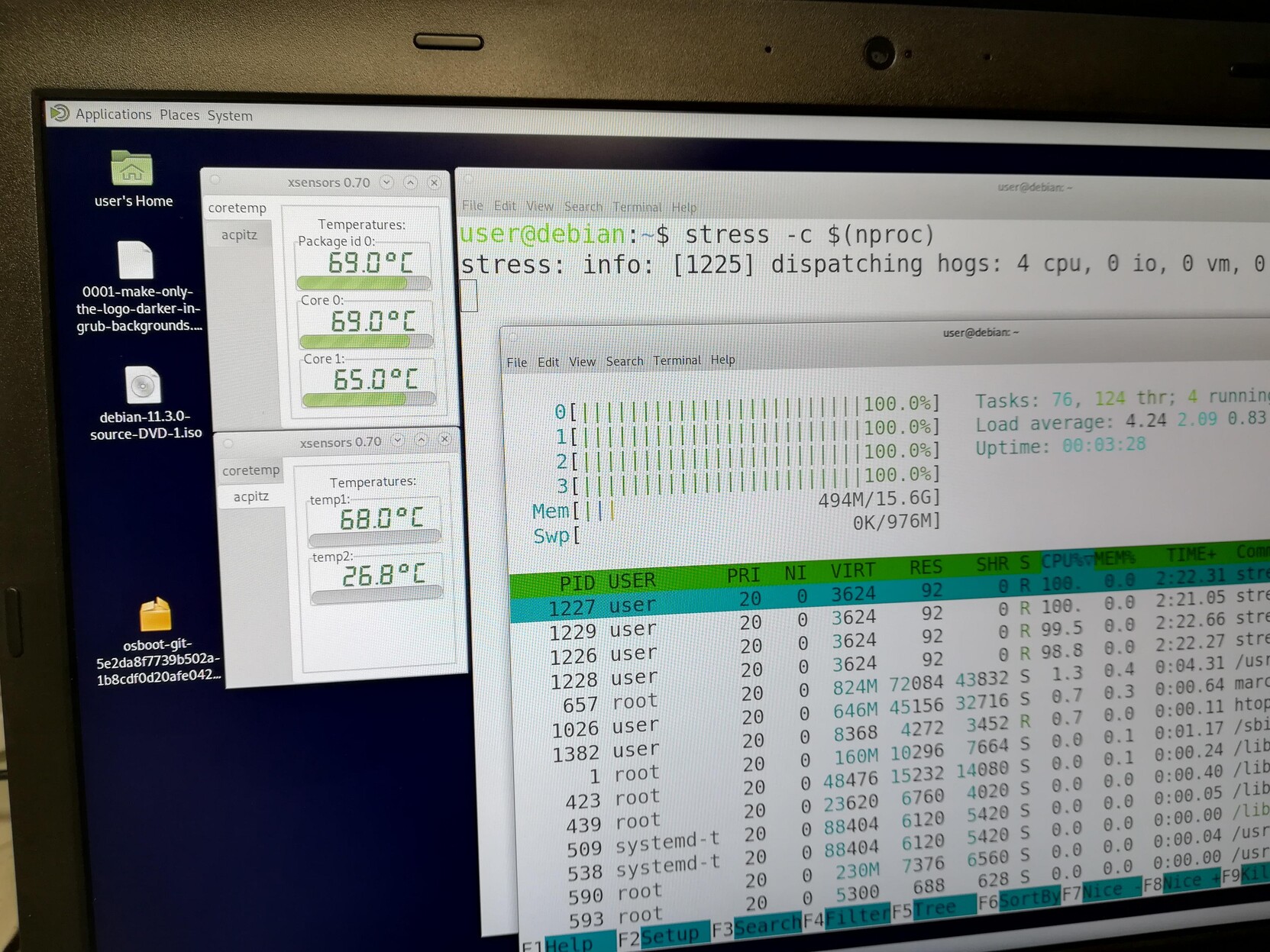Sort htop processes by the USER column header
1270x952 pixels.
click(x=632, y=580)
